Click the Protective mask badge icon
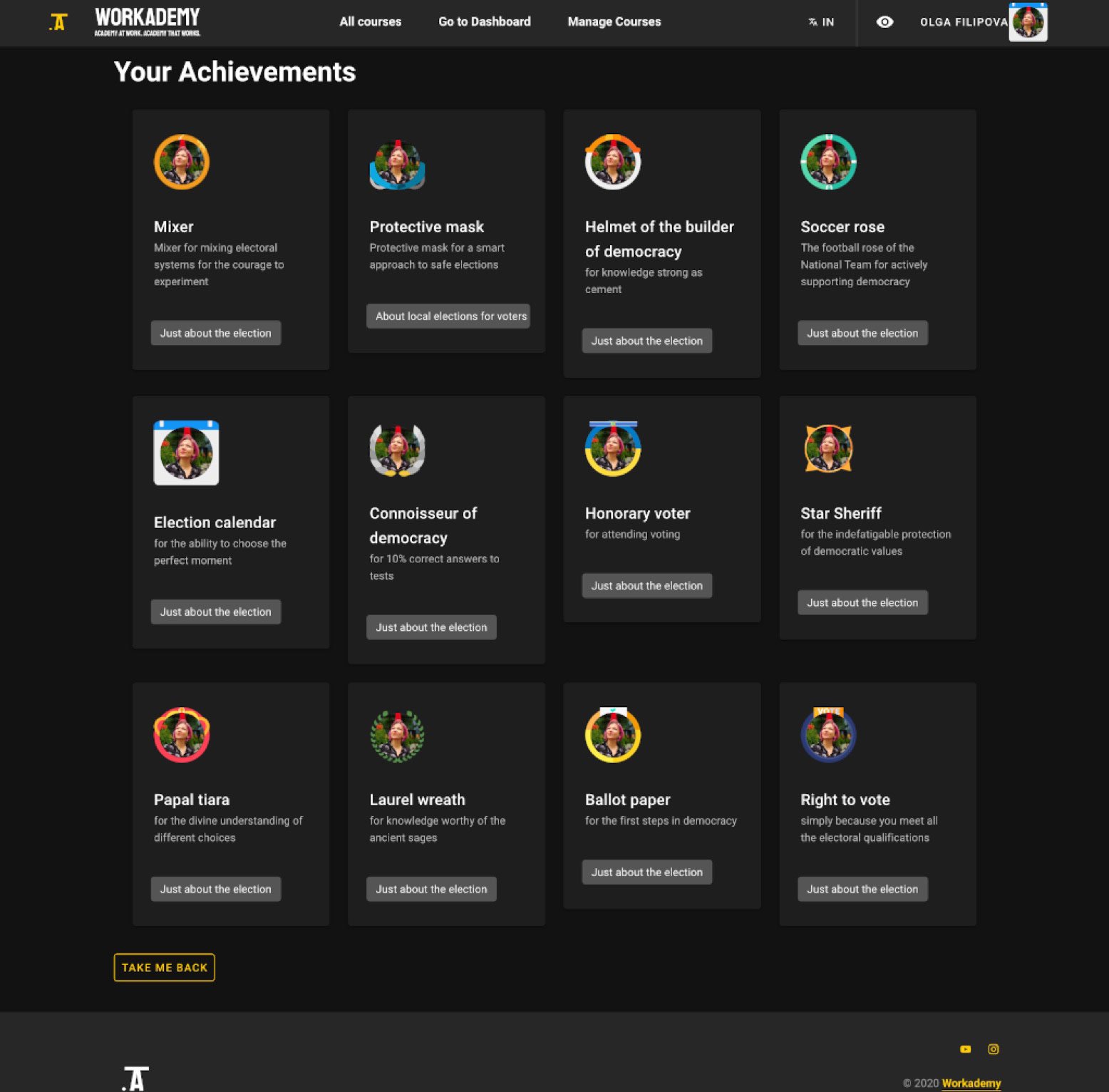The height and width of the screenshot is (1092, 1109). point(397,163)
